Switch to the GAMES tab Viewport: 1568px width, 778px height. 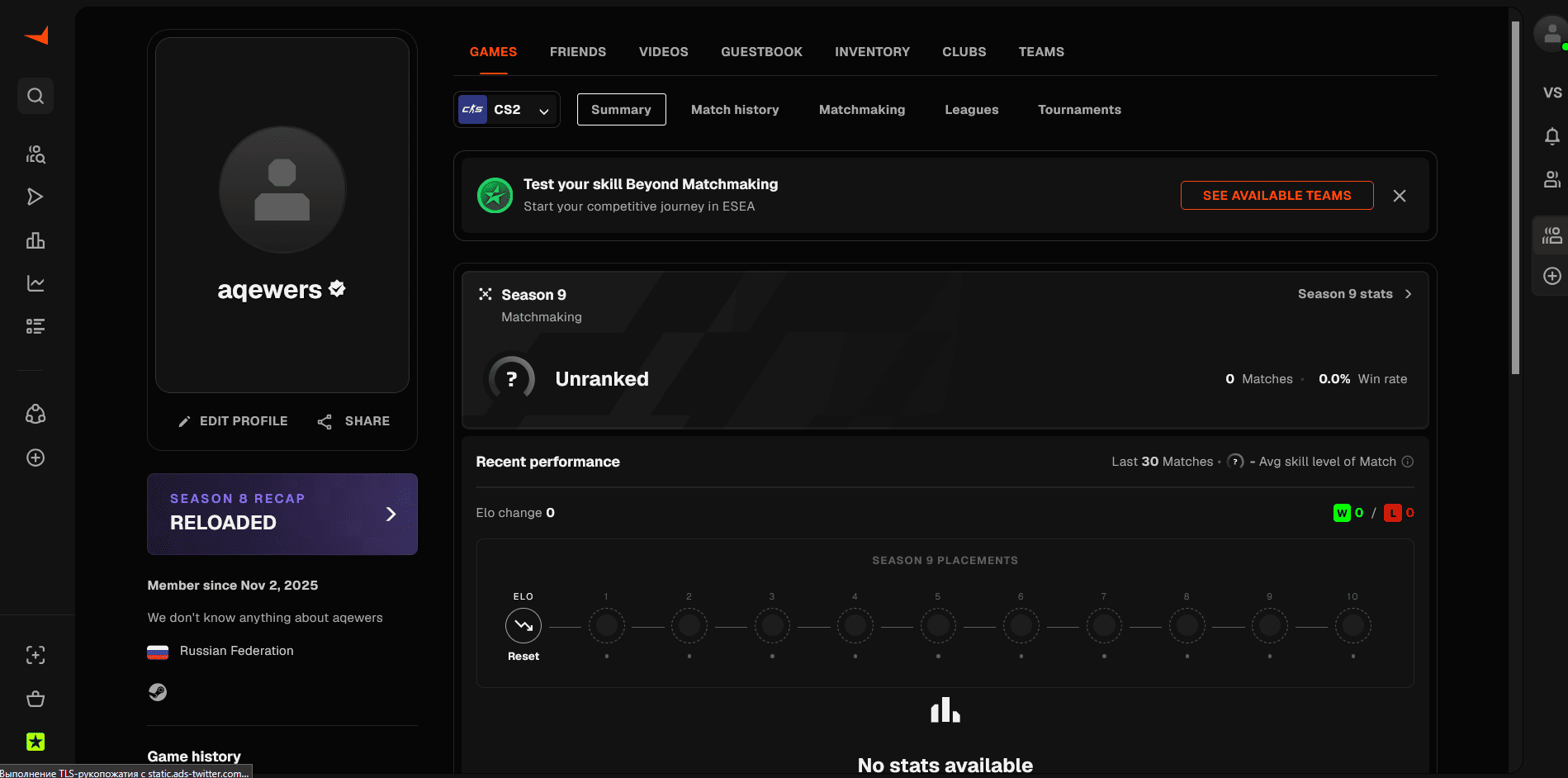click(x=493, y=52)
